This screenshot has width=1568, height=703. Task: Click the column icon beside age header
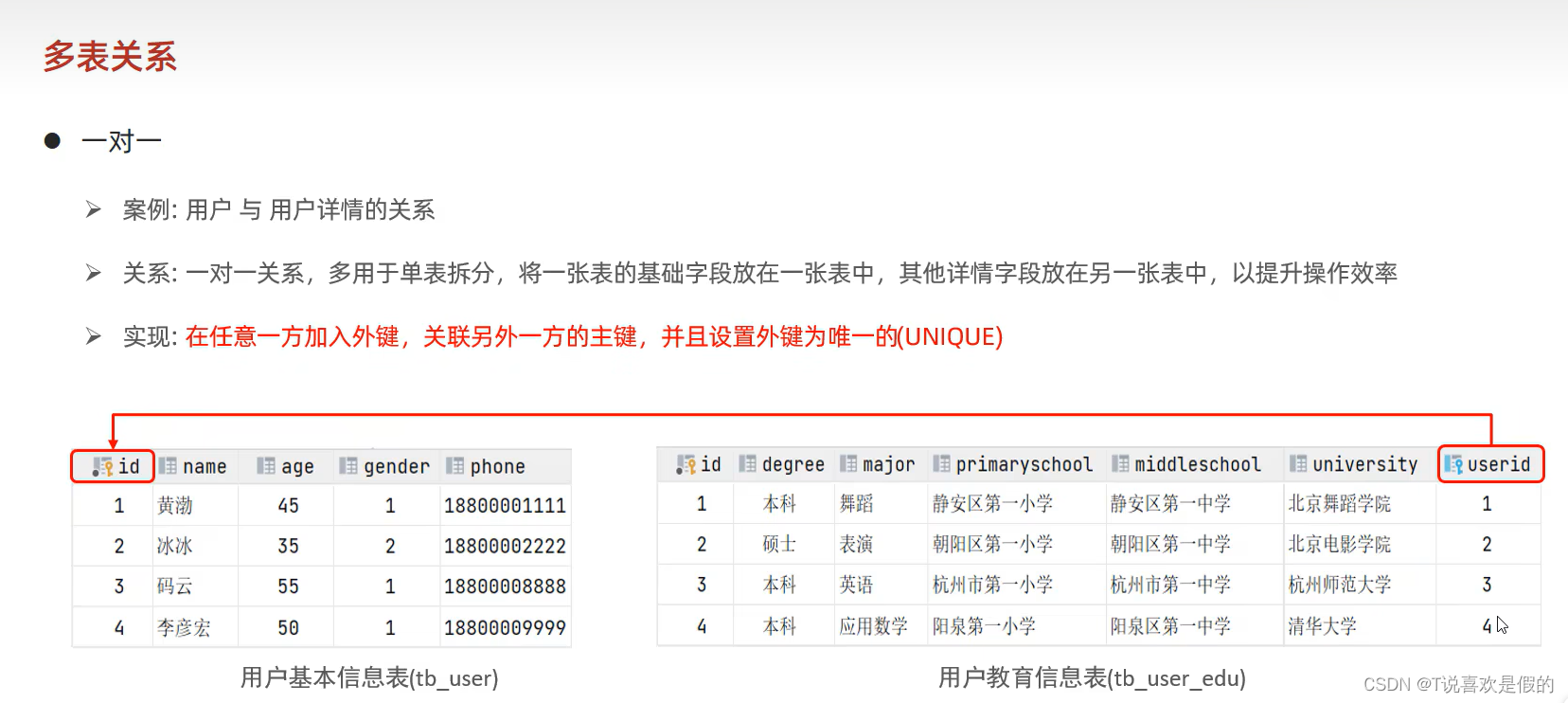(x=266, y=466)
